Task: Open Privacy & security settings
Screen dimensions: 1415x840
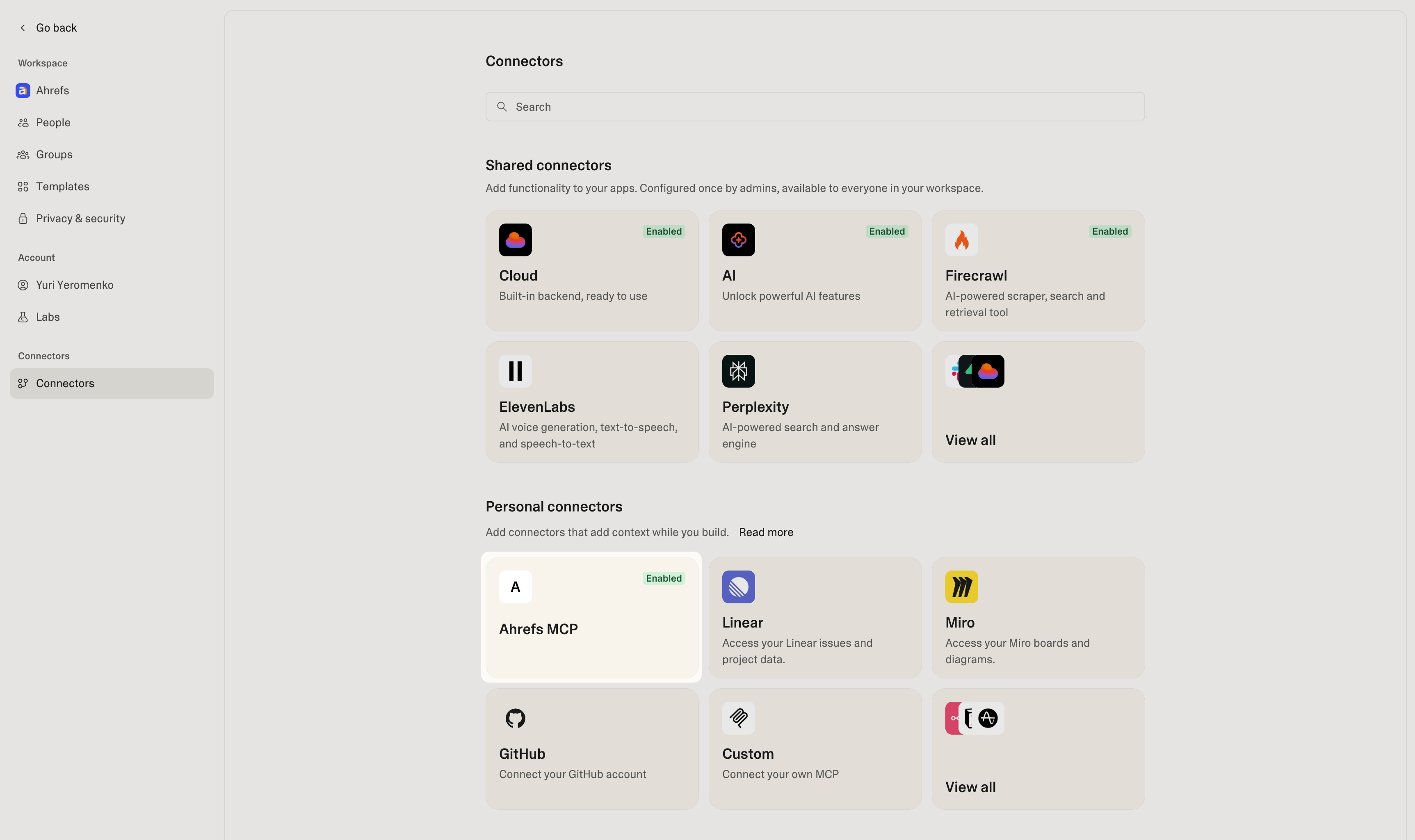Action: (80, 219)
